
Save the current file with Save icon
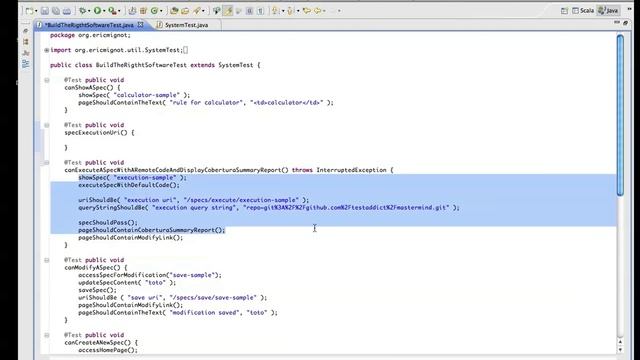44,11
